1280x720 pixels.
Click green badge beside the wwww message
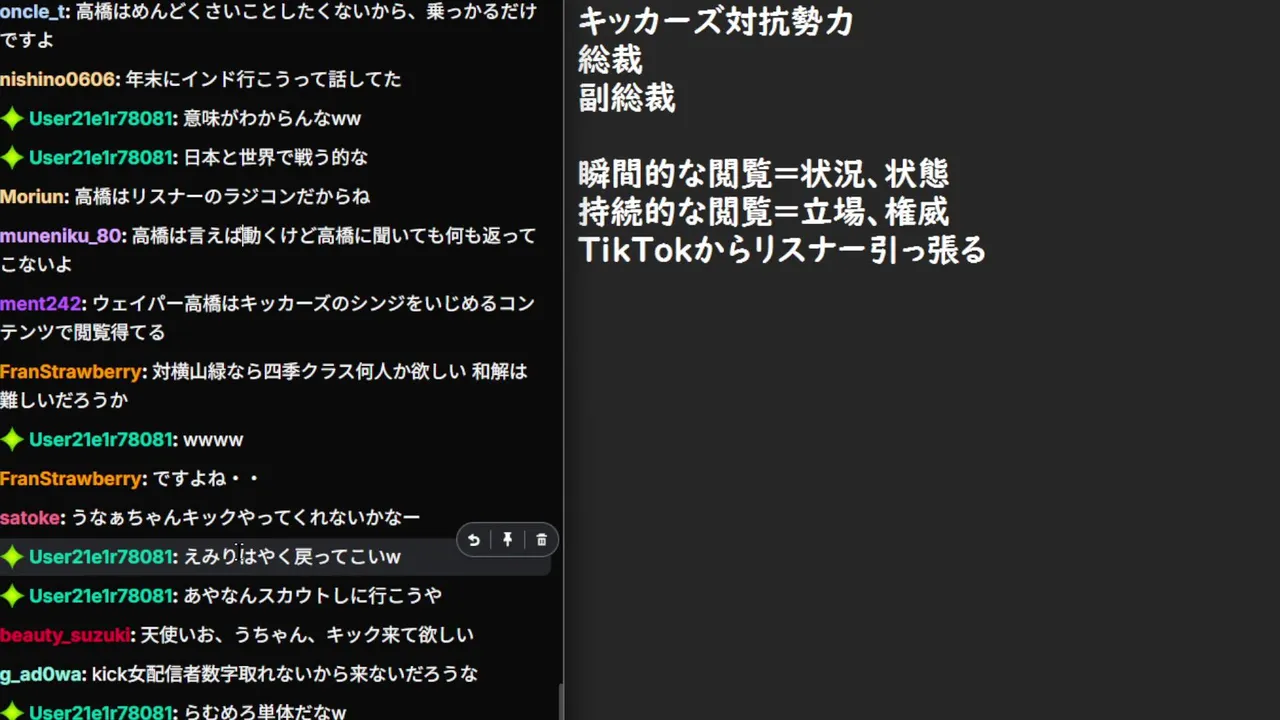tap(12, 440)
